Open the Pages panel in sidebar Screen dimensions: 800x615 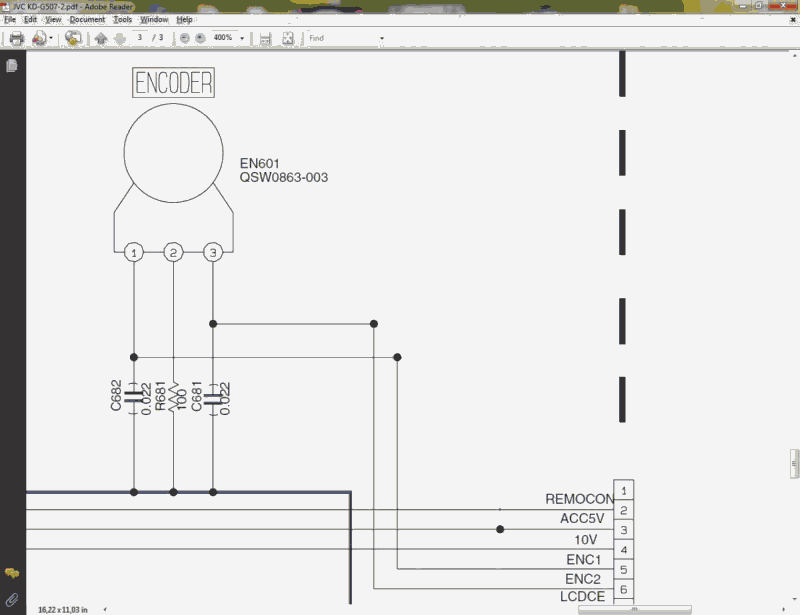[x=12, y=66]
